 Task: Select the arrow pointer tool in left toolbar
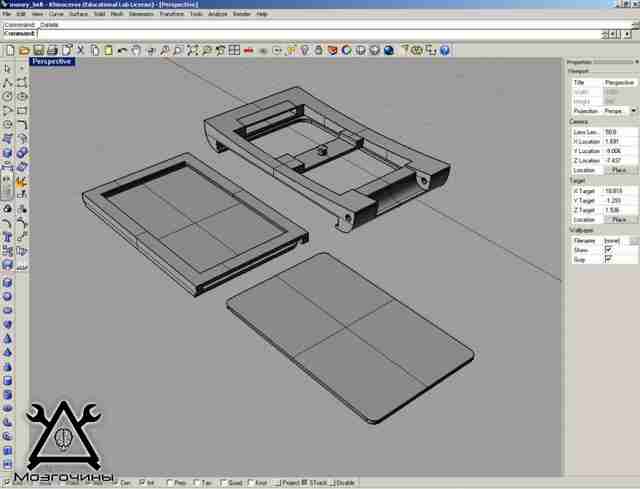click(7, 69)
